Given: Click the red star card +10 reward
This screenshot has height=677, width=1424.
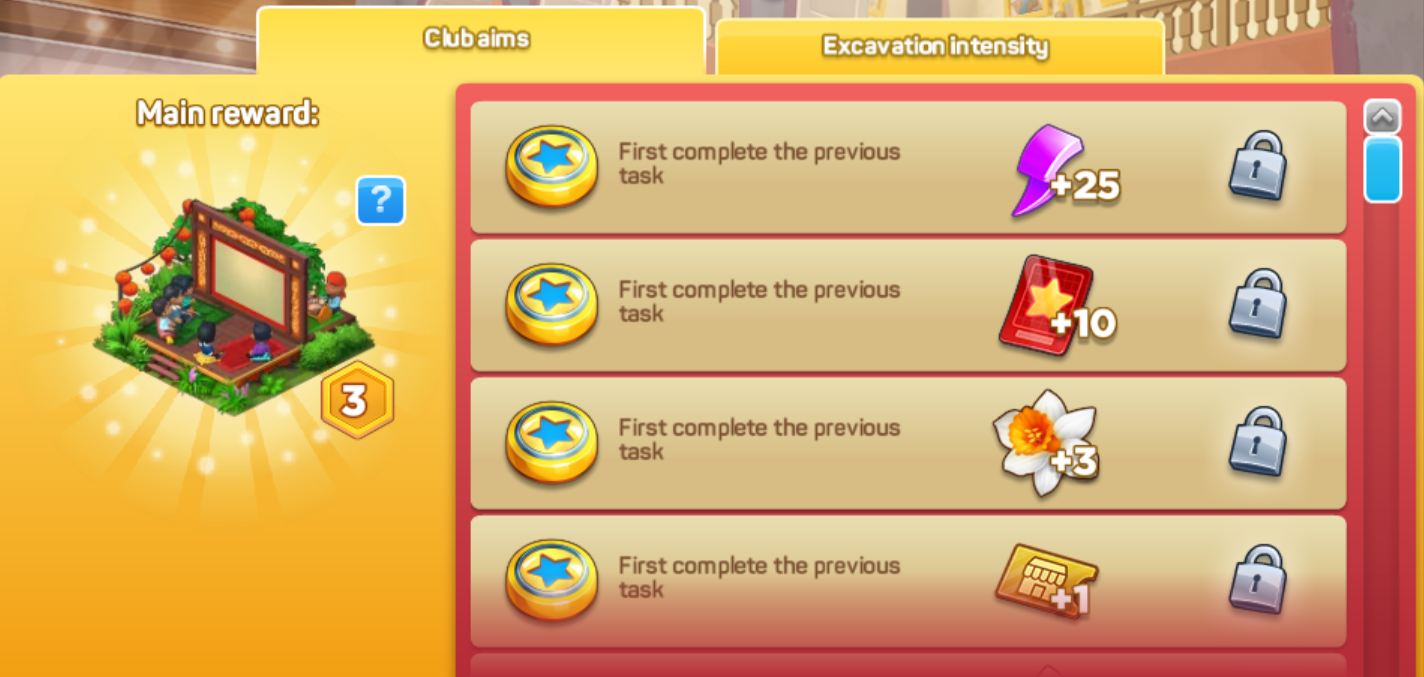Looking at the screenshot, I should [x=1057, y=307].
